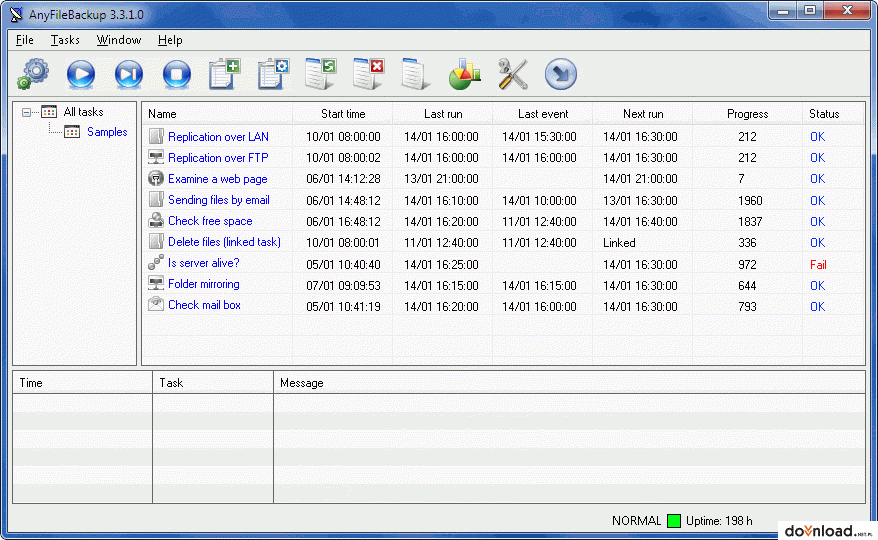Click the blue Play toolbar button
This screenshot has width=878, height=540.
pos(81,74)
